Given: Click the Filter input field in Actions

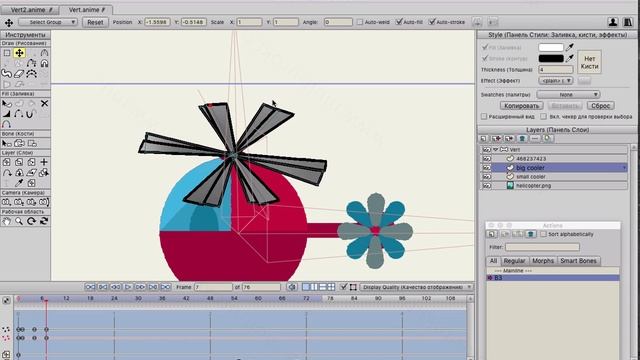Looking at the screenshot, I should [x=542, y=247].
